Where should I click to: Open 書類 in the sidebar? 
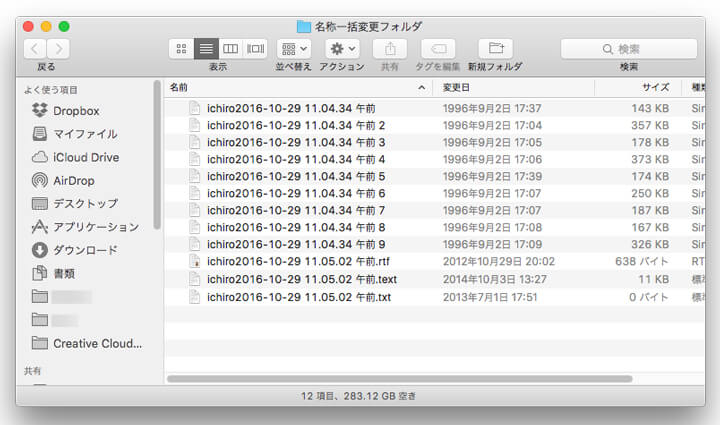[53, 274]
